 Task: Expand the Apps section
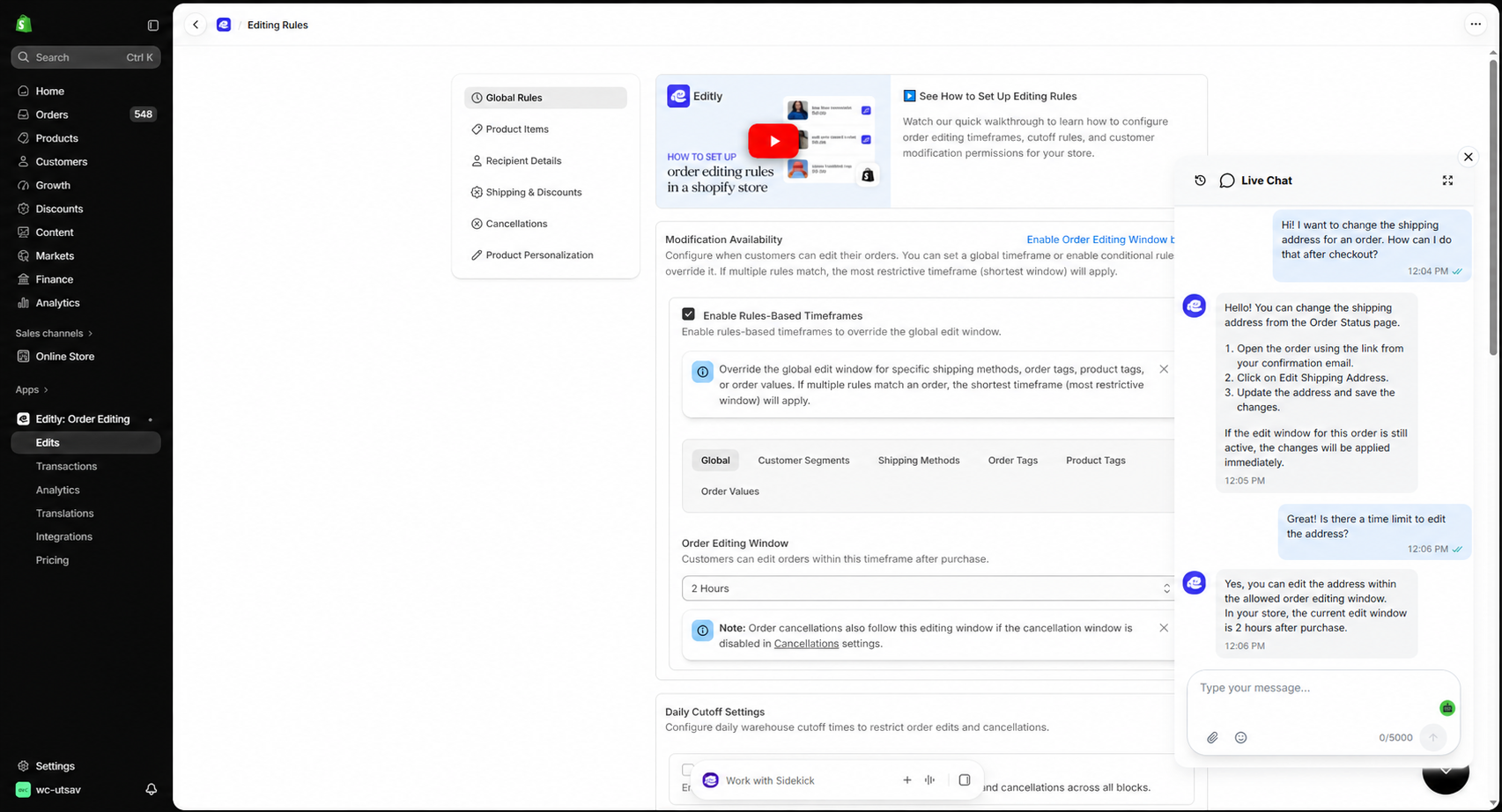coord(32,390)
